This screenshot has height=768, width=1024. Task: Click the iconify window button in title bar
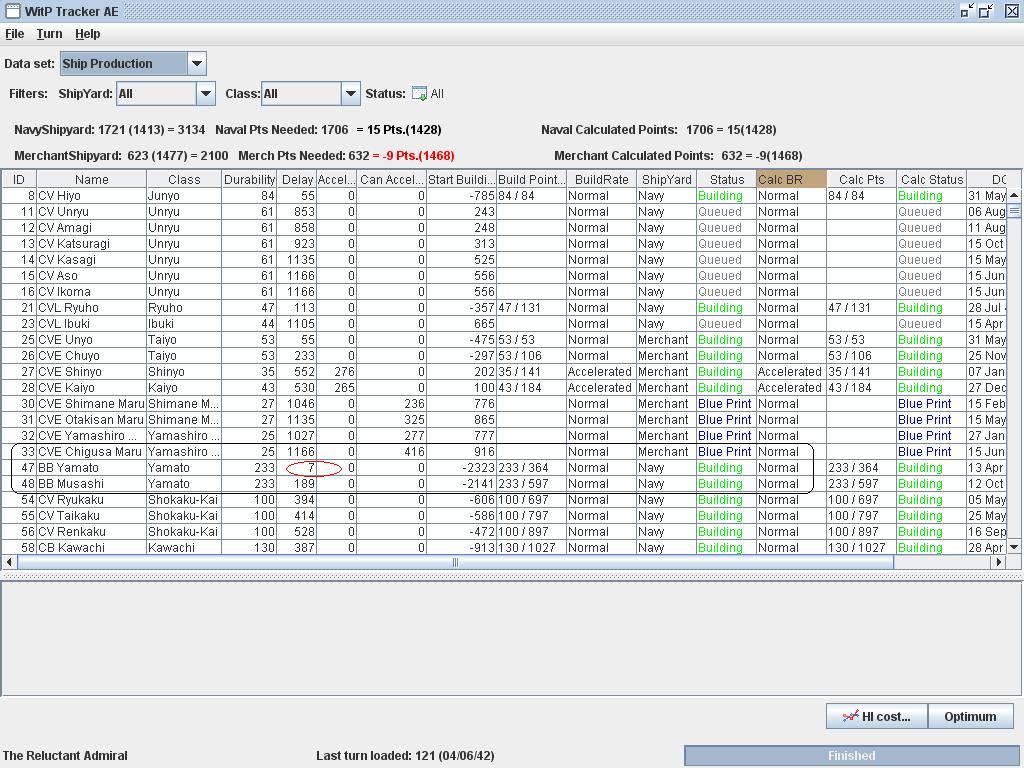(967, 11)
